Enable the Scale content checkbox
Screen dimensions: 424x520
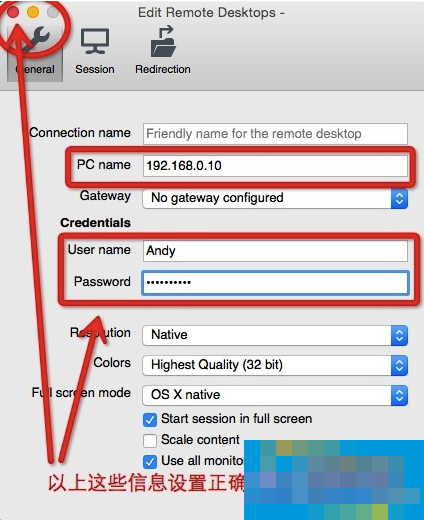150,441
